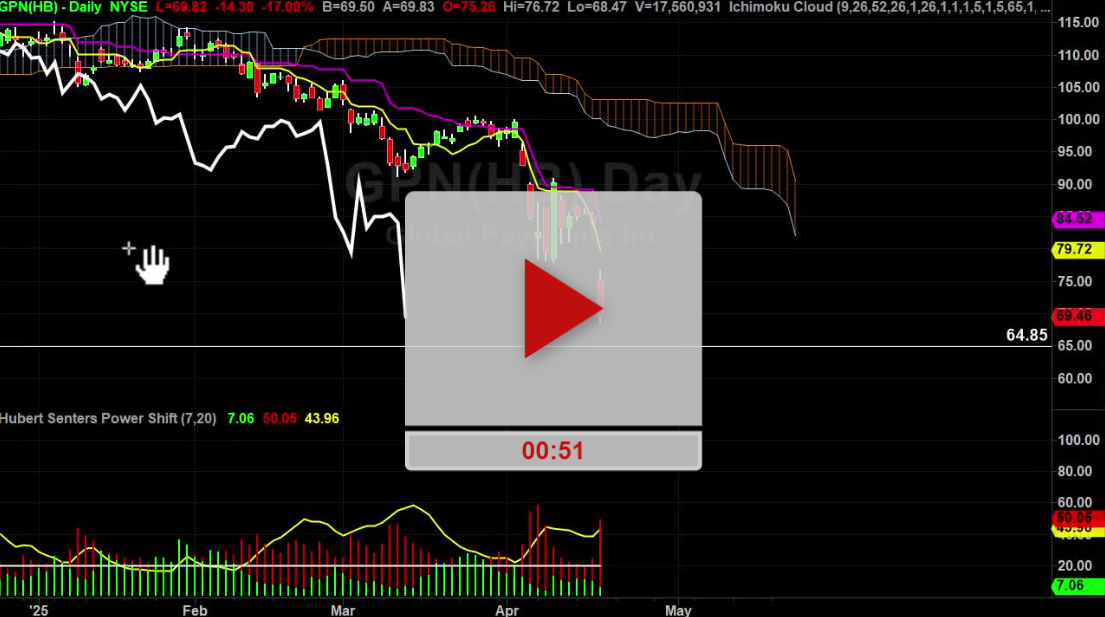Click the Hubert Senters Power Shift label
1105x617 pixels.
coord(108,418)
